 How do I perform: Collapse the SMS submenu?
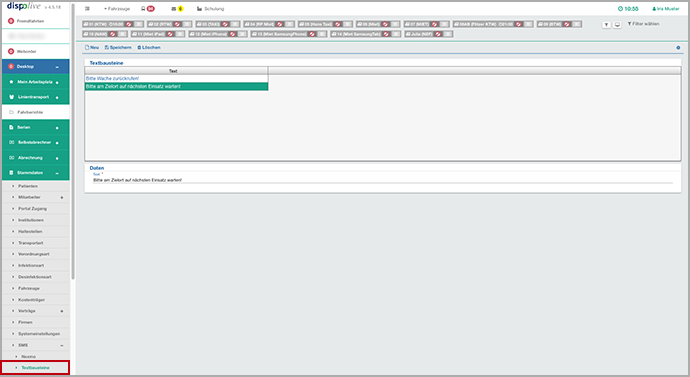pos(62,345)
